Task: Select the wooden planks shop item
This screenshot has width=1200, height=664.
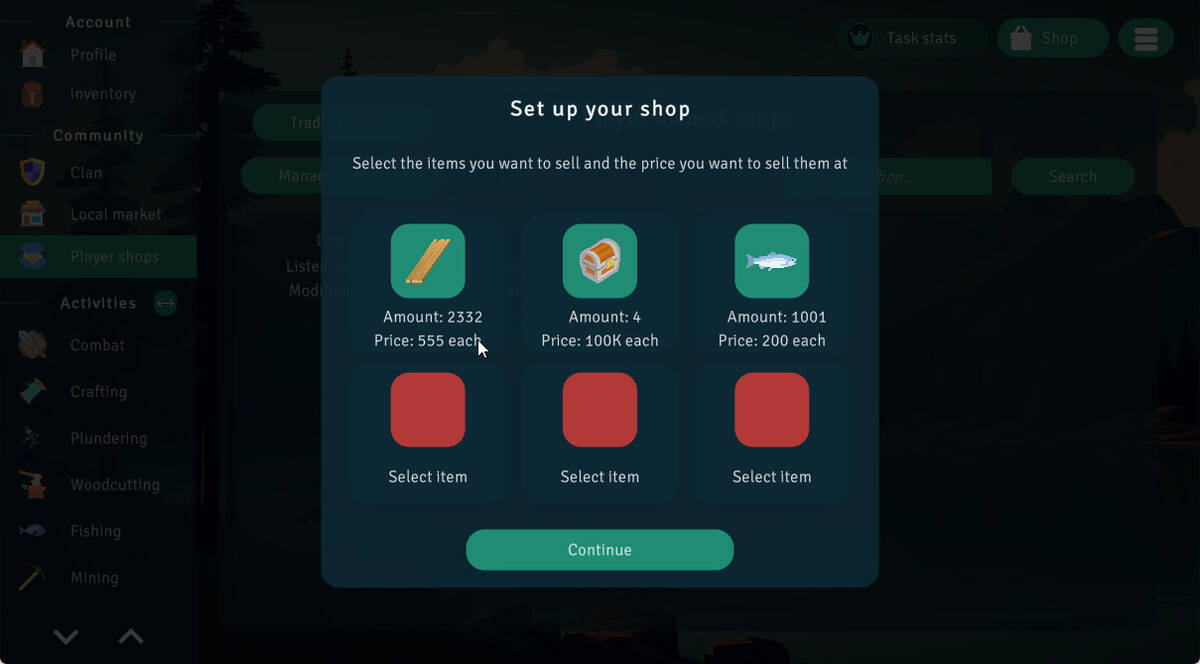Action: pos(428,261)
